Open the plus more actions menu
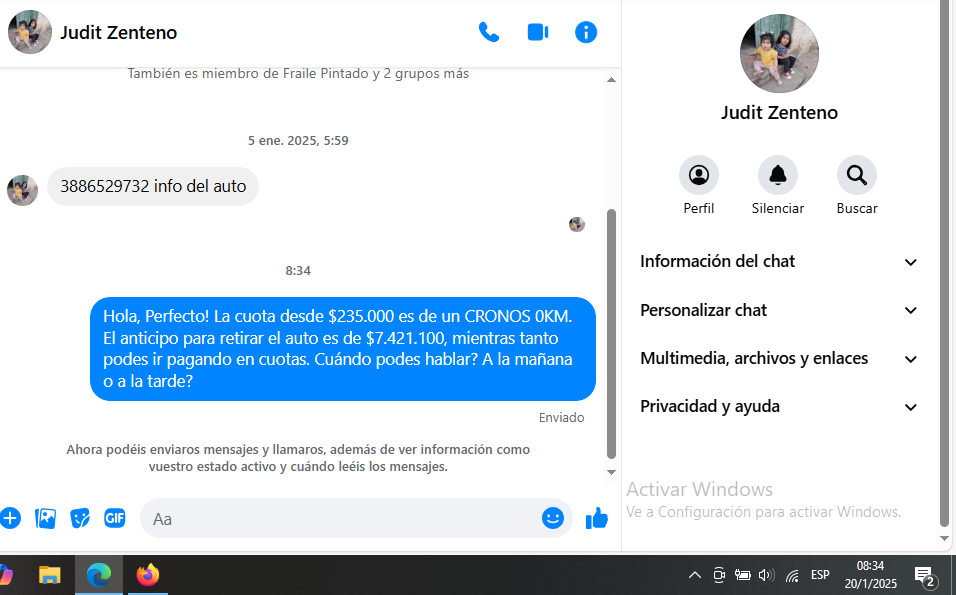The width and height of the screenshot is (956, 595). click(10, 518)
